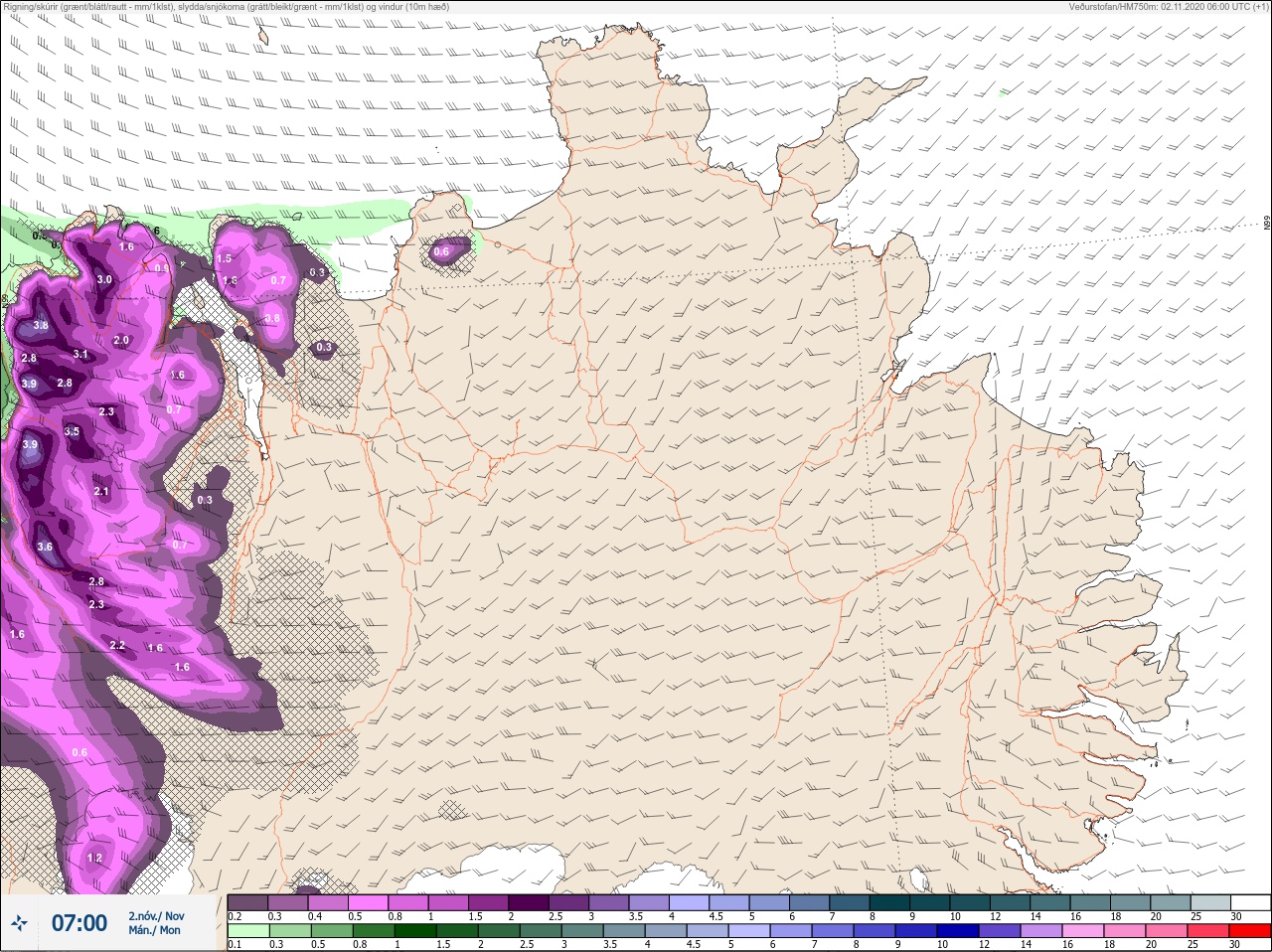Viewport: 1272px width, 952px height.
Task: Click the '2.nóv./ Nov' date label
Action: click(x=156, y=916)
